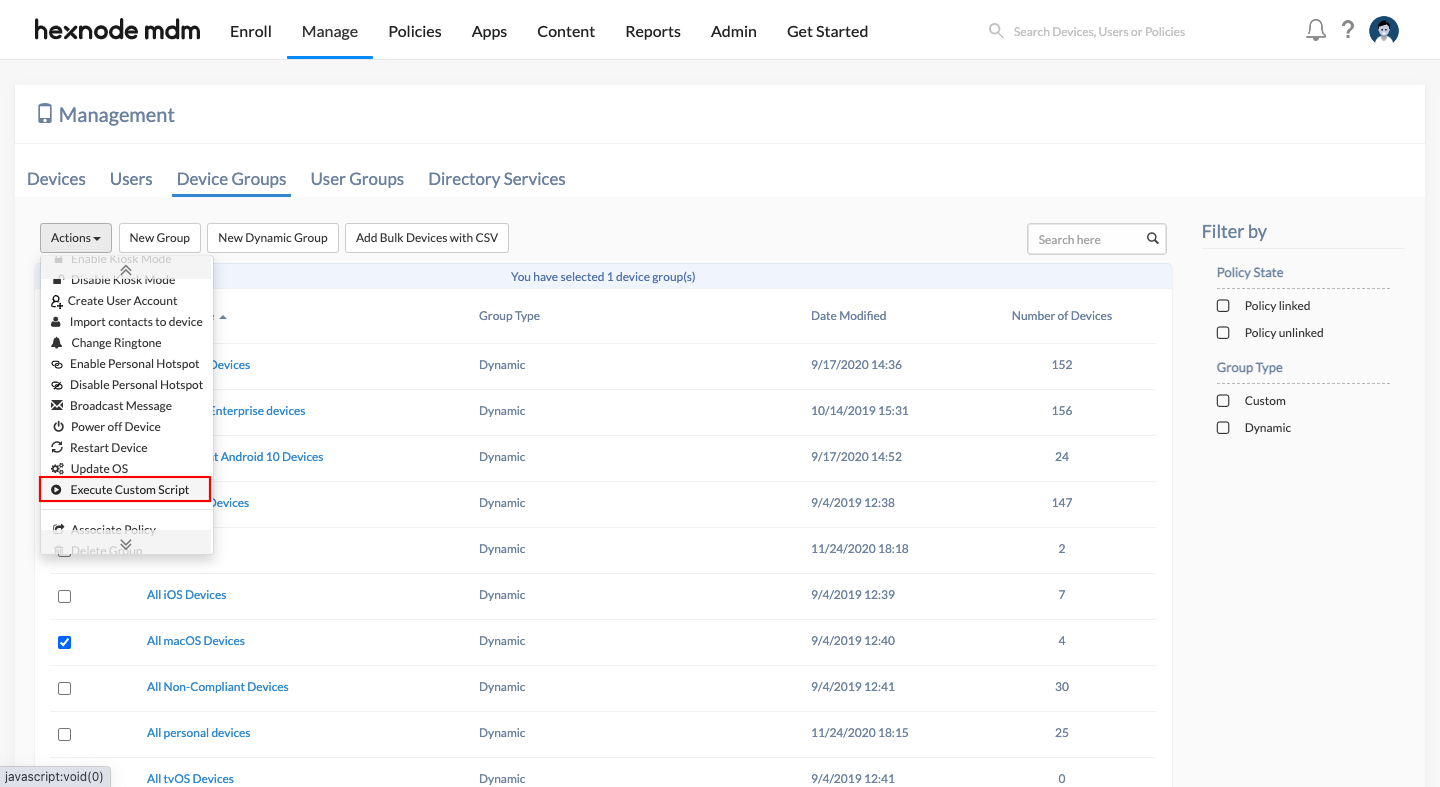The height and width of the screenshot is (787, 1440).
Task: Tick the Policy linked filter checkbox
Action: [1223, 306]
